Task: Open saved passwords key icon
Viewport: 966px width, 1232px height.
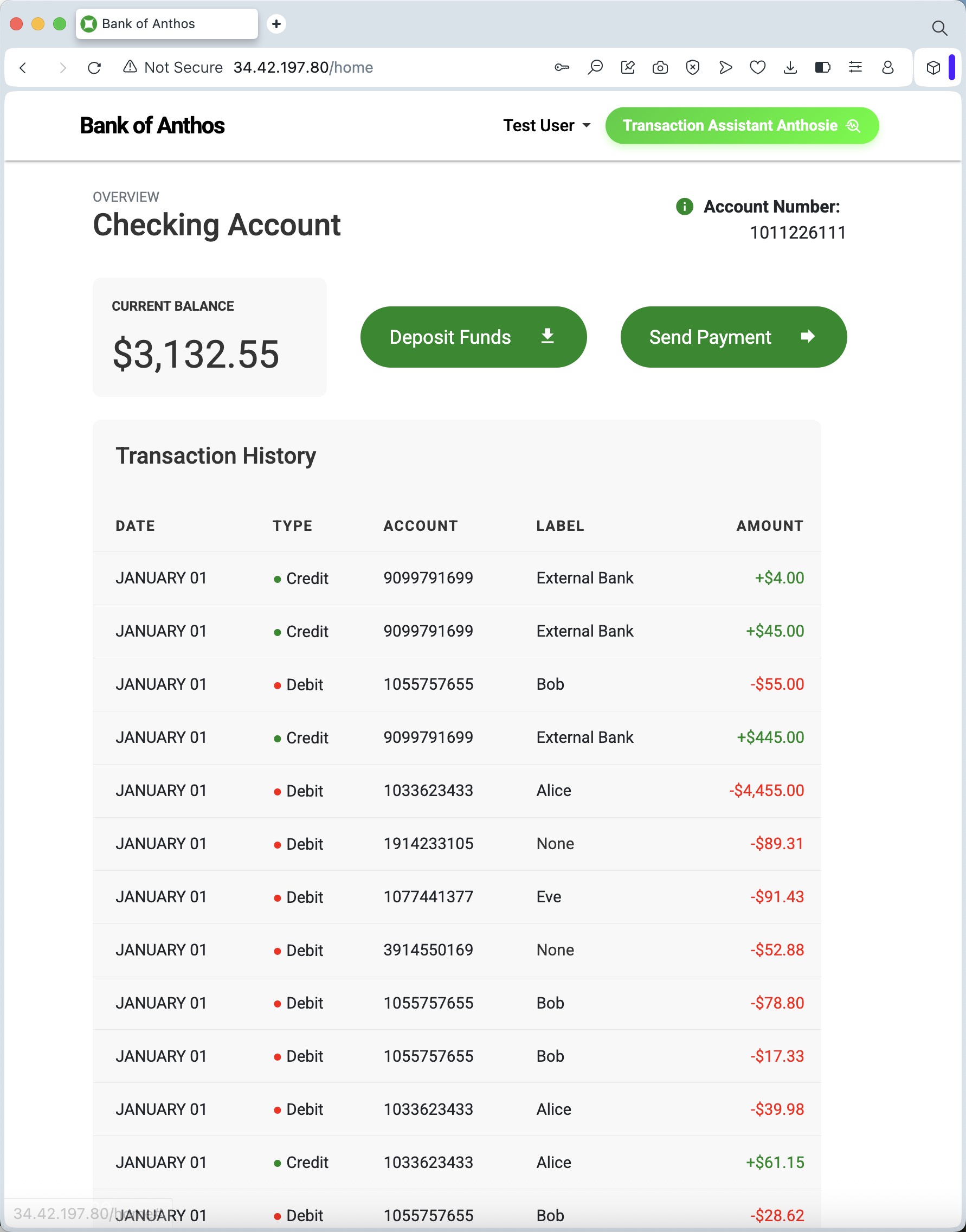Action: point(562,67)
